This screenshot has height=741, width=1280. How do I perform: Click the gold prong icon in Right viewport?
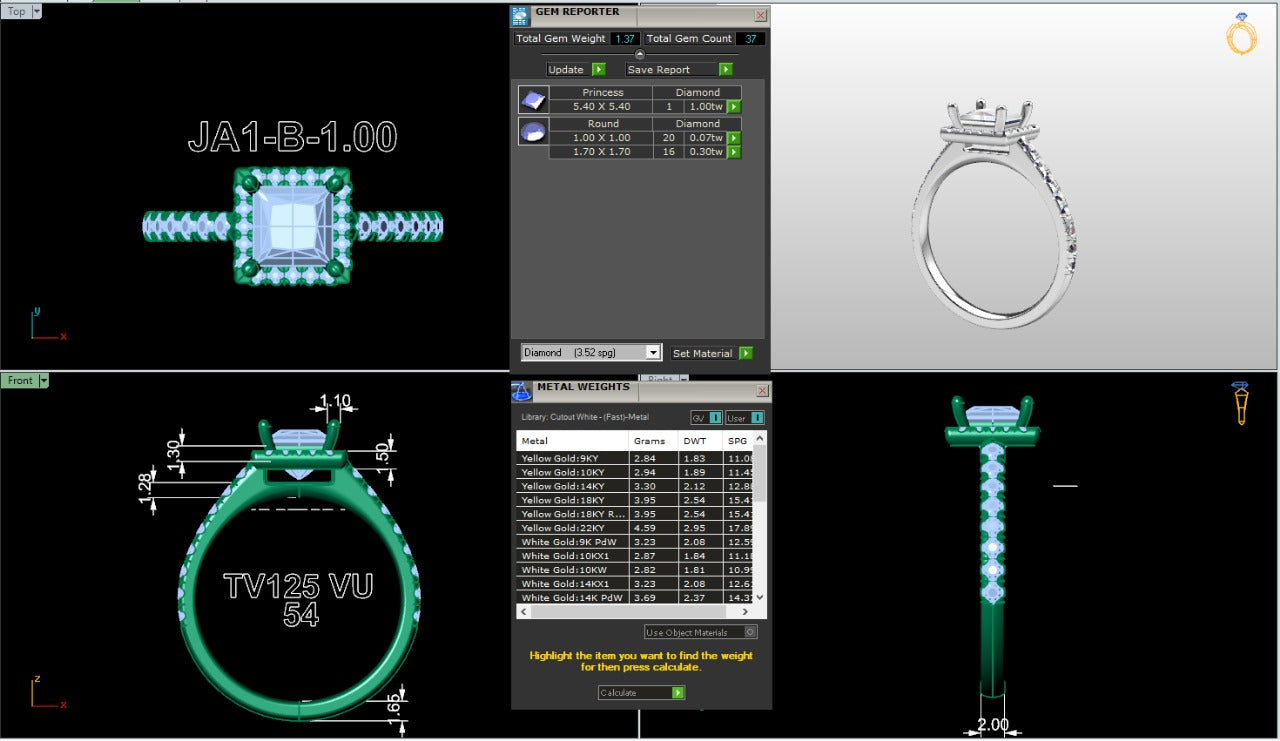click(1240, 403)
